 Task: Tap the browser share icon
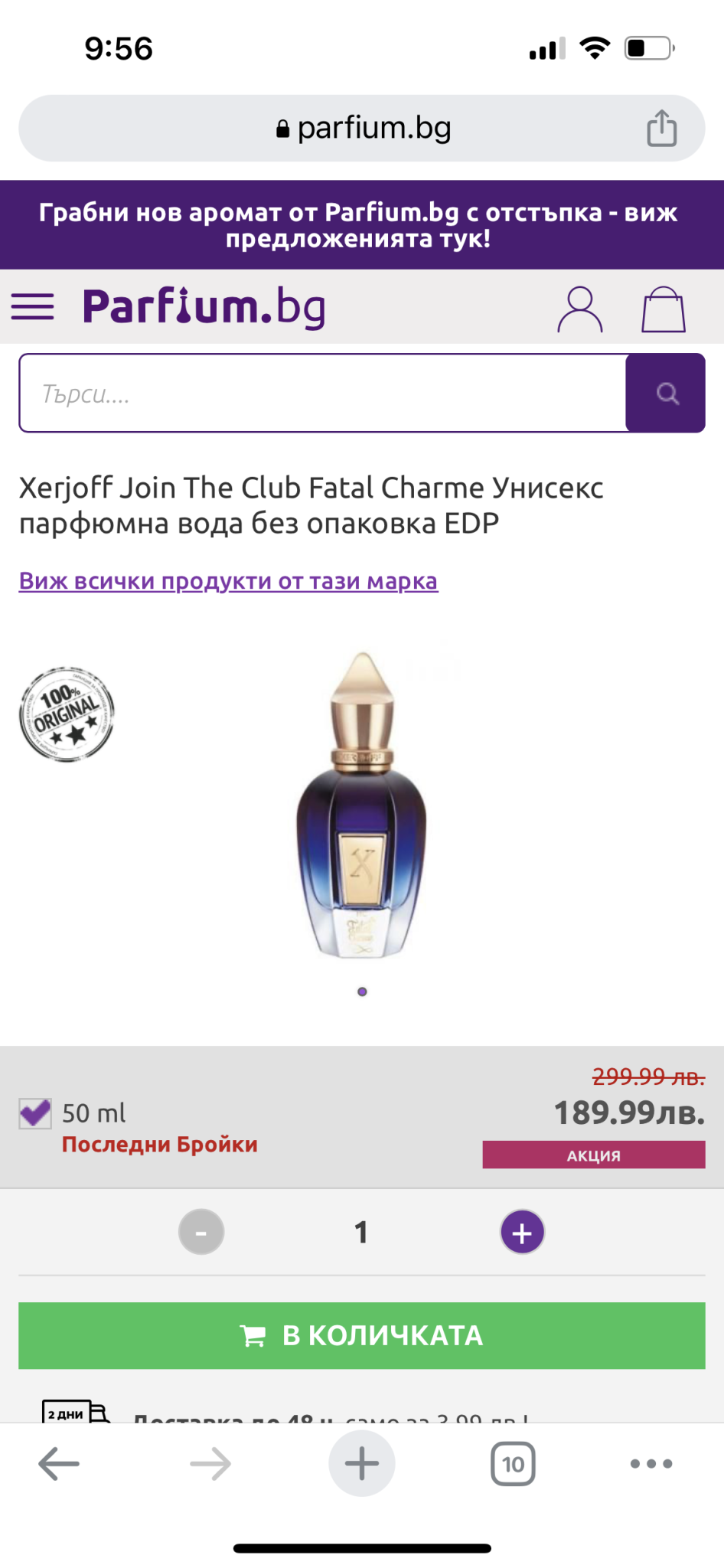662,128
